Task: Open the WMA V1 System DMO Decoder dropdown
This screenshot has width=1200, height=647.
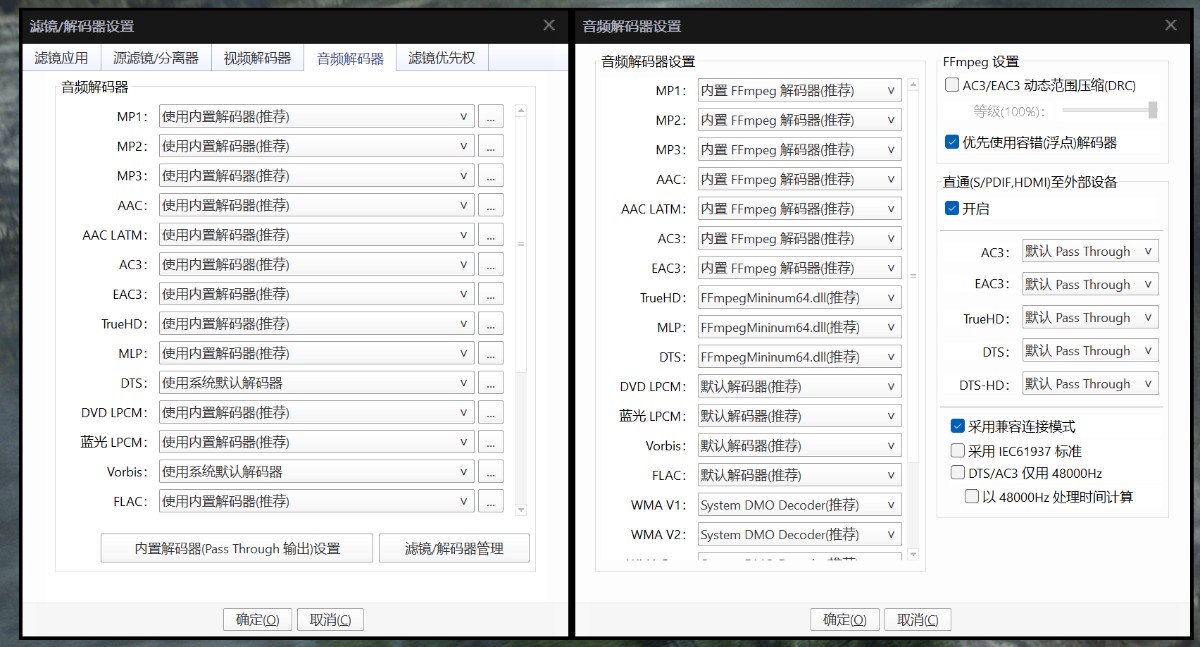Action: (x=799, y=505)
